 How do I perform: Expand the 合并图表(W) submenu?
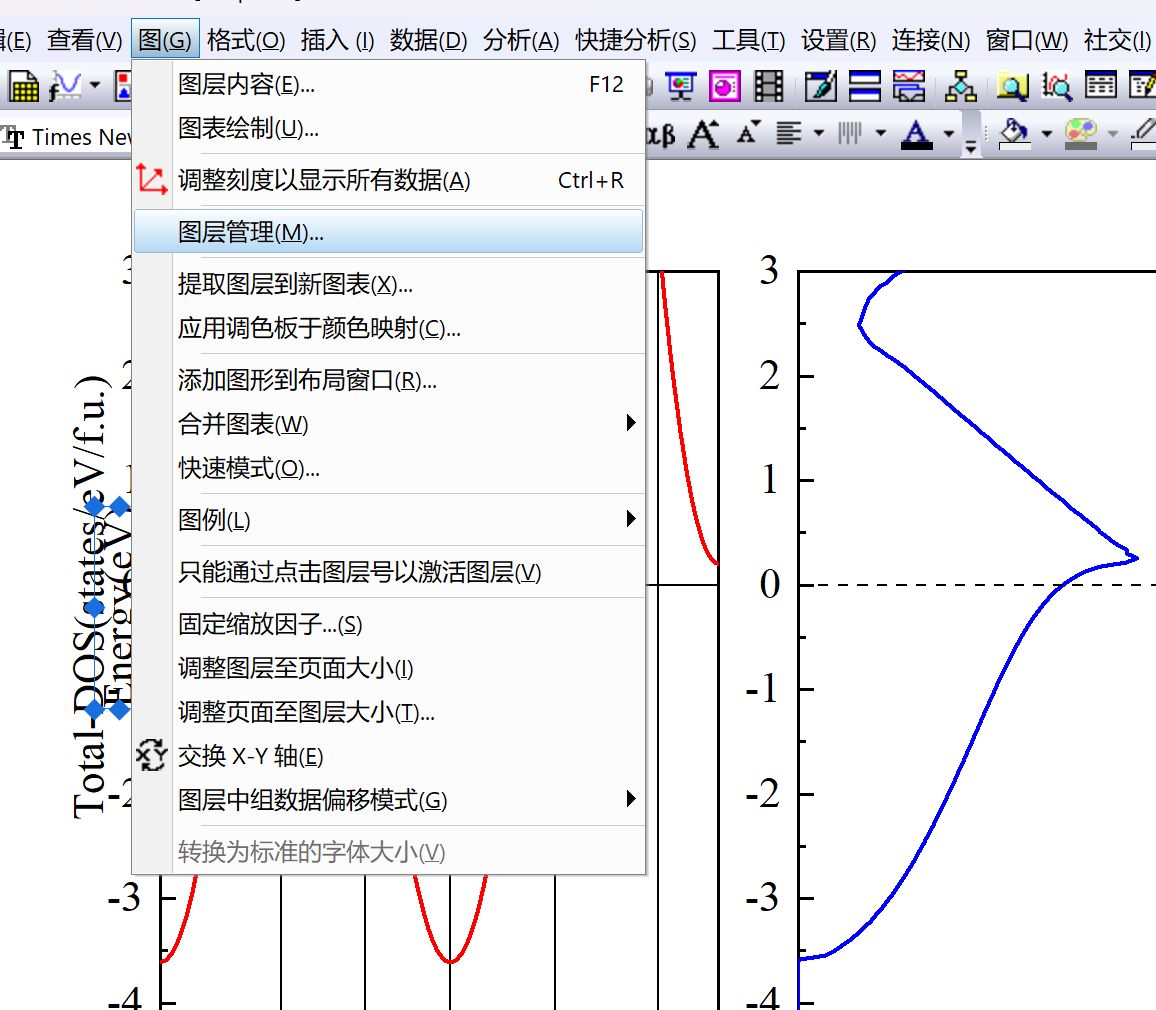(389, 424)
